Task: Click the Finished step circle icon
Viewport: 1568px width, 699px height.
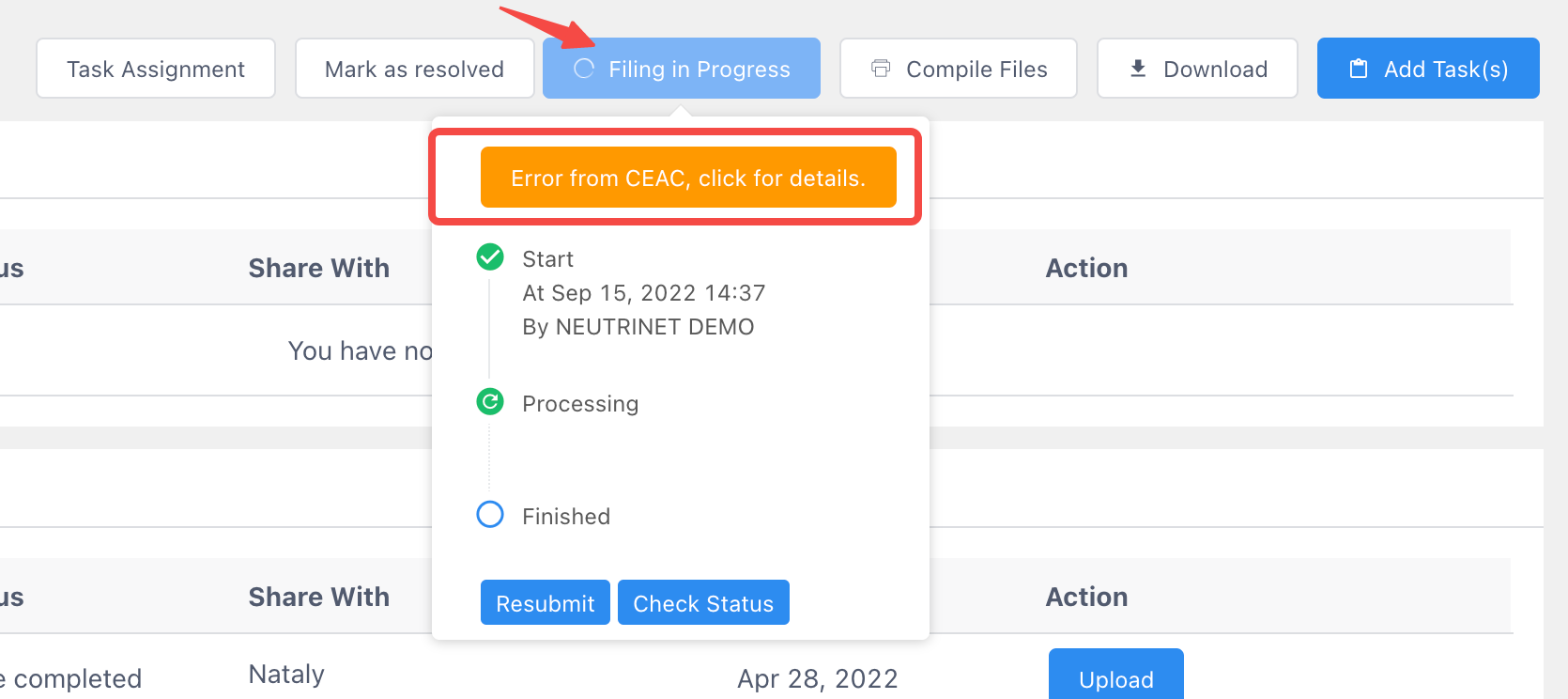Action: (x=490, y=515)
